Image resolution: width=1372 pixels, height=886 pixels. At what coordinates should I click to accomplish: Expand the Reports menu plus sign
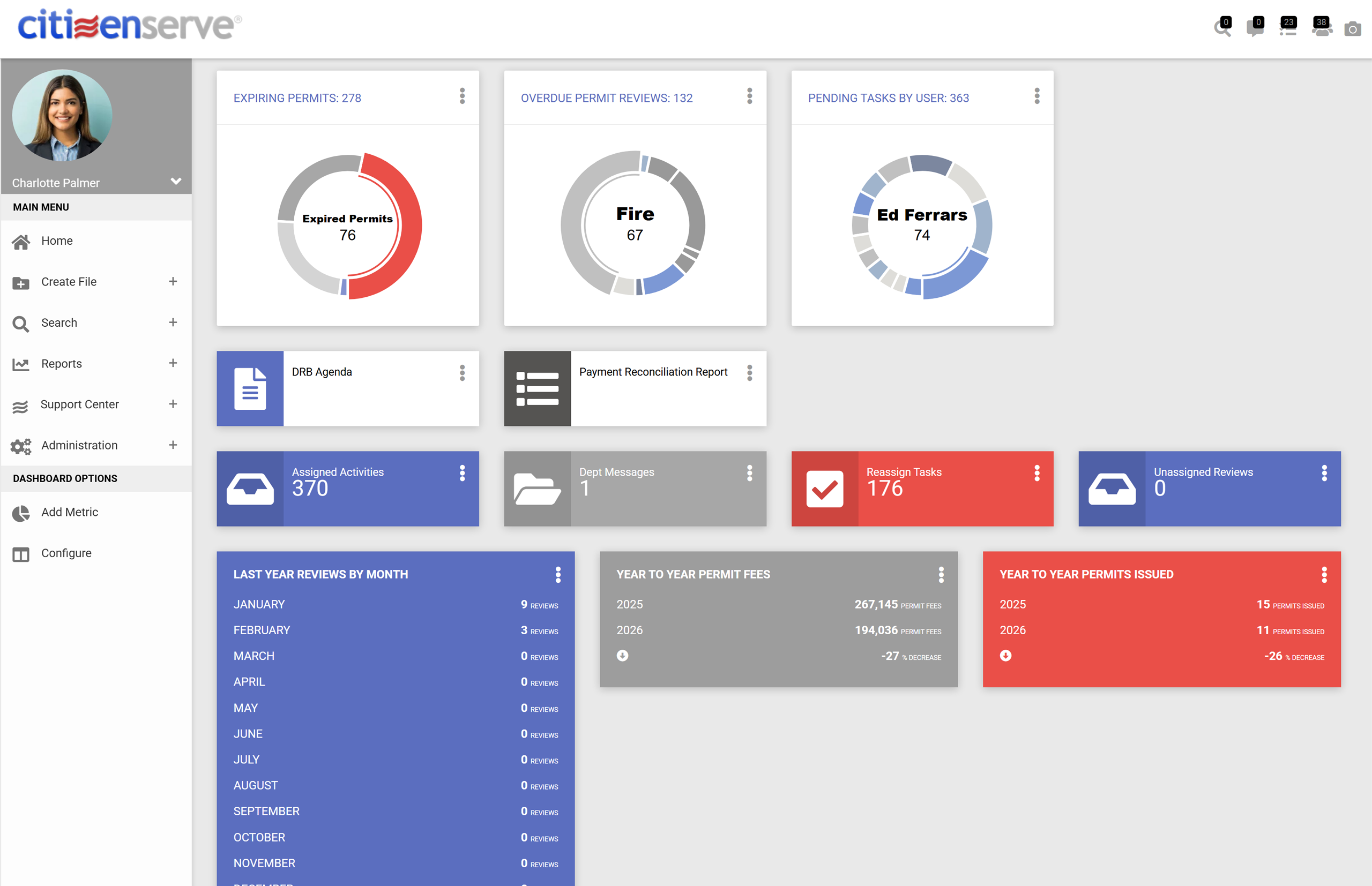(173, 363)
